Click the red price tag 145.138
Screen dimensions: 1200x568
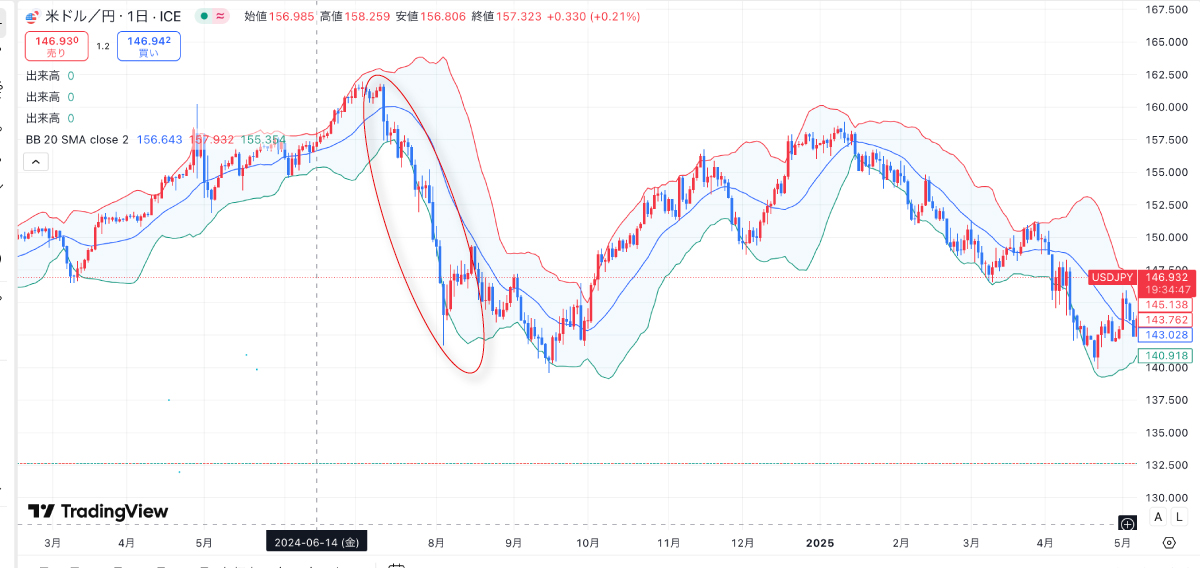coord(1166,304)
